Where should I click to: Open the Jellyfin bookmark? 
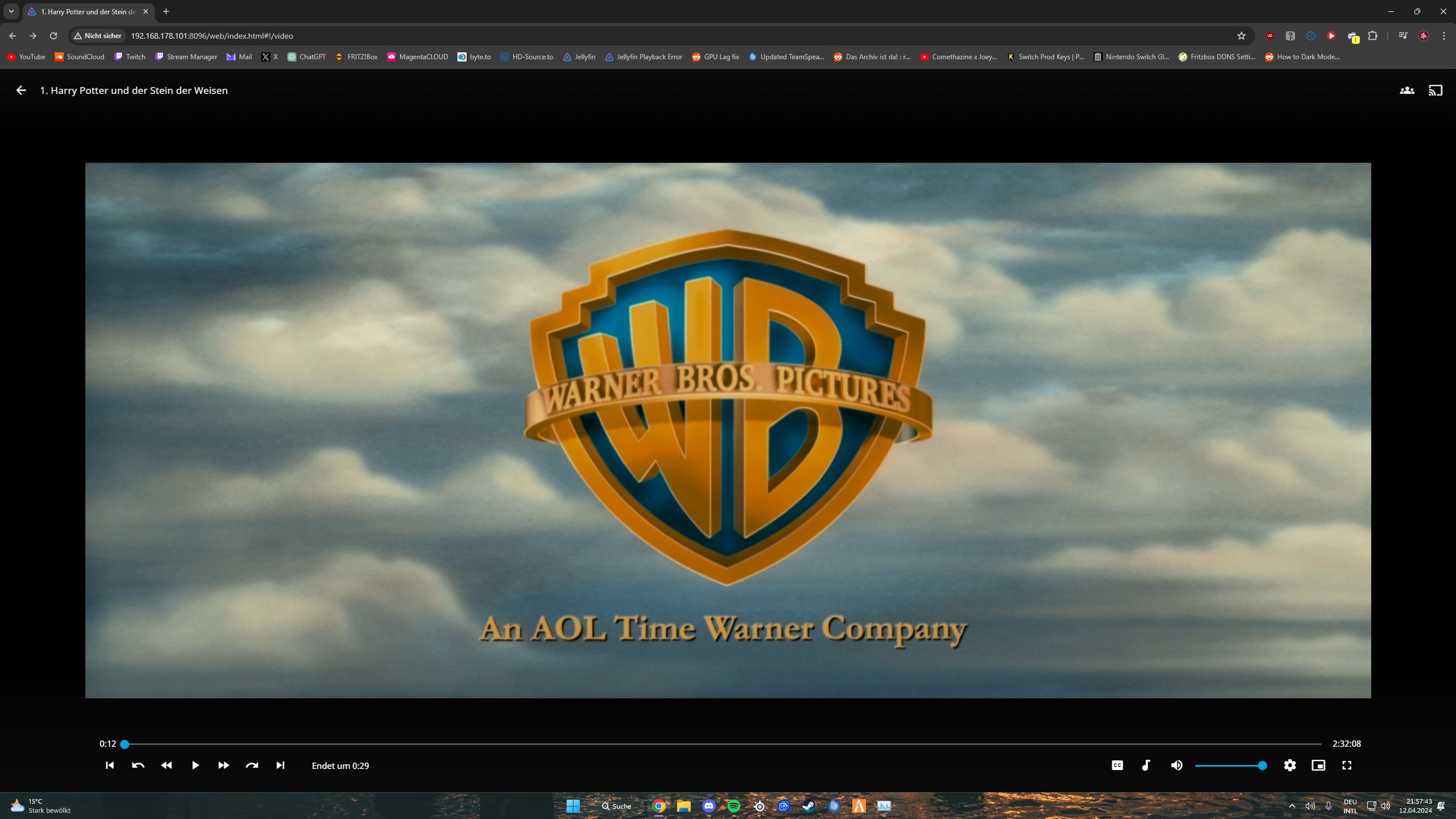[x=579, y=57]
